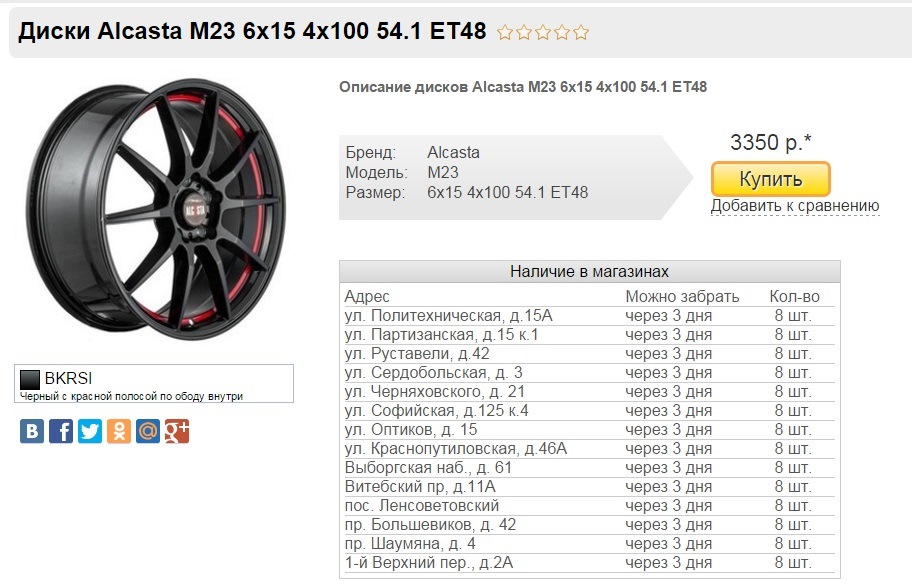Click the Выборгская наб., д. 61 address
This screenshot has width=912, height=588.
coord(428,468)
